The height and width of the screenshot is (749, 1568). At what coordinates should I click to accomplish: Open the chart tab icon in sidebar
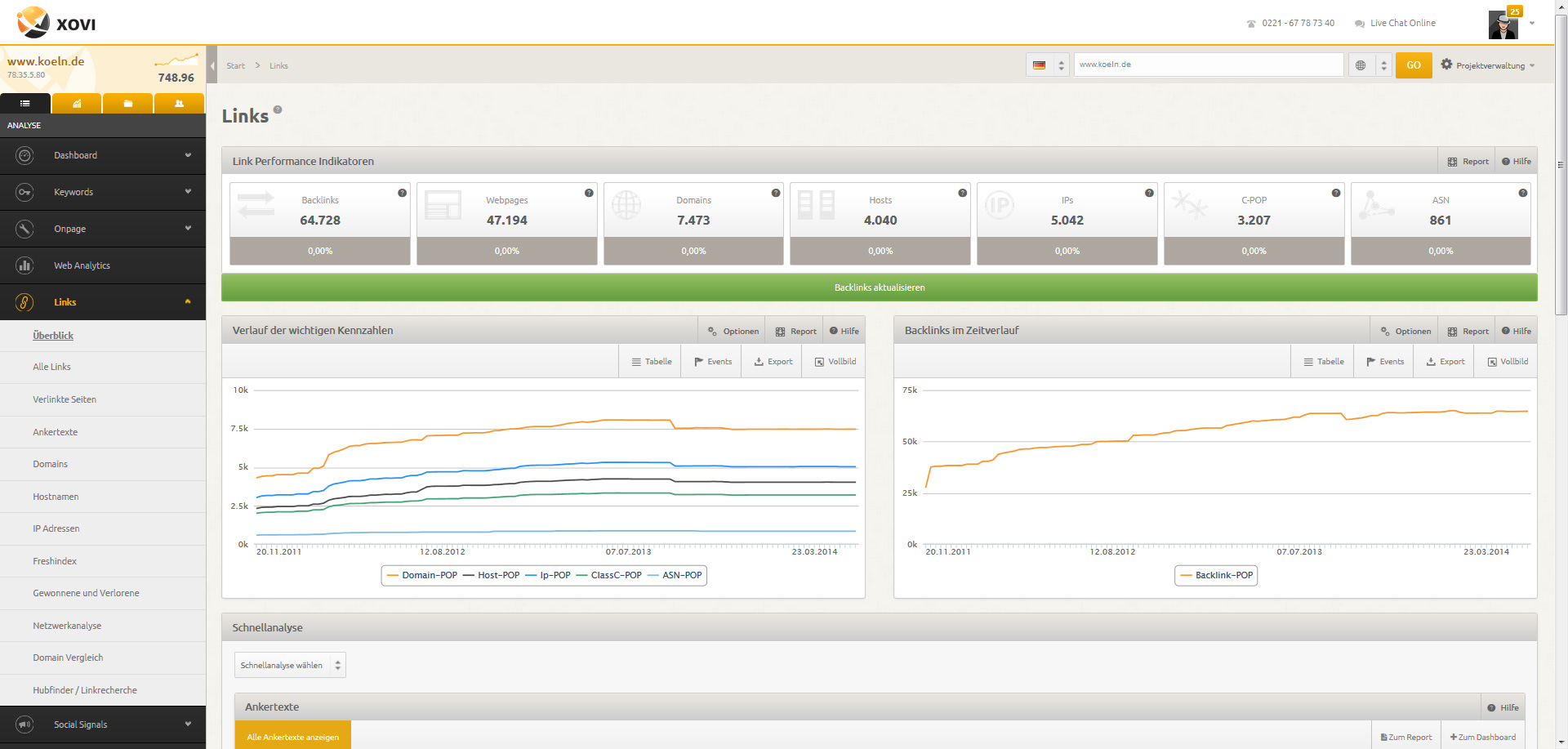77,104
